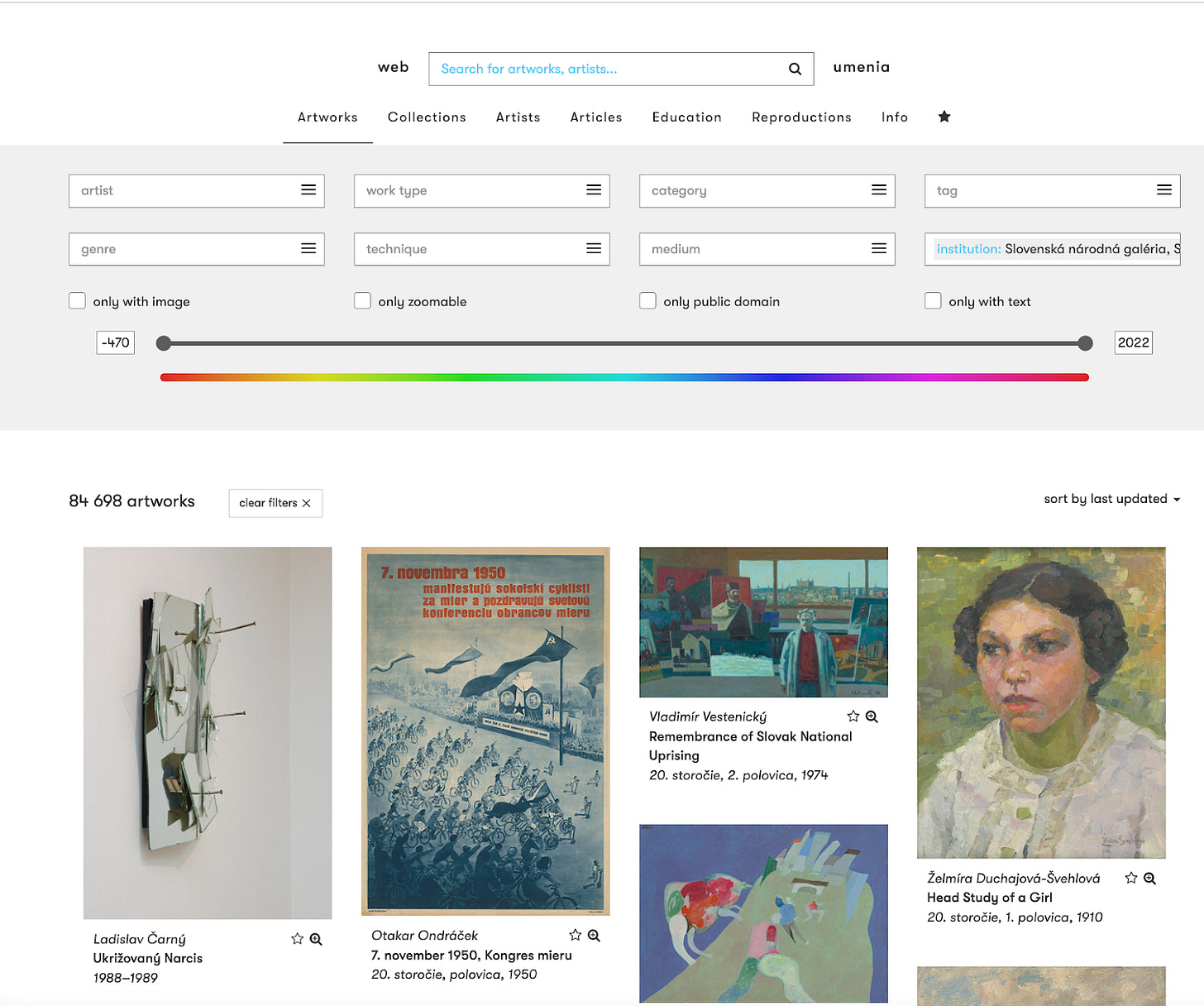The image size is (1204, 1006).
Task: Star the Otakar Ondráček poster artwork
Action: coord(576,936)
